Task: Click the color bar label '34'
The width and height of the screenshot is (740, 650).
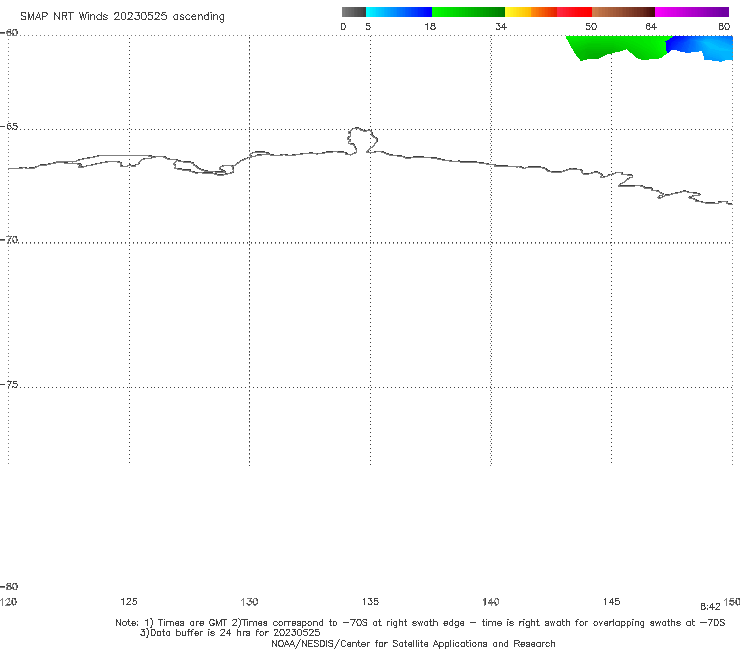Action: tap(501, 26)
